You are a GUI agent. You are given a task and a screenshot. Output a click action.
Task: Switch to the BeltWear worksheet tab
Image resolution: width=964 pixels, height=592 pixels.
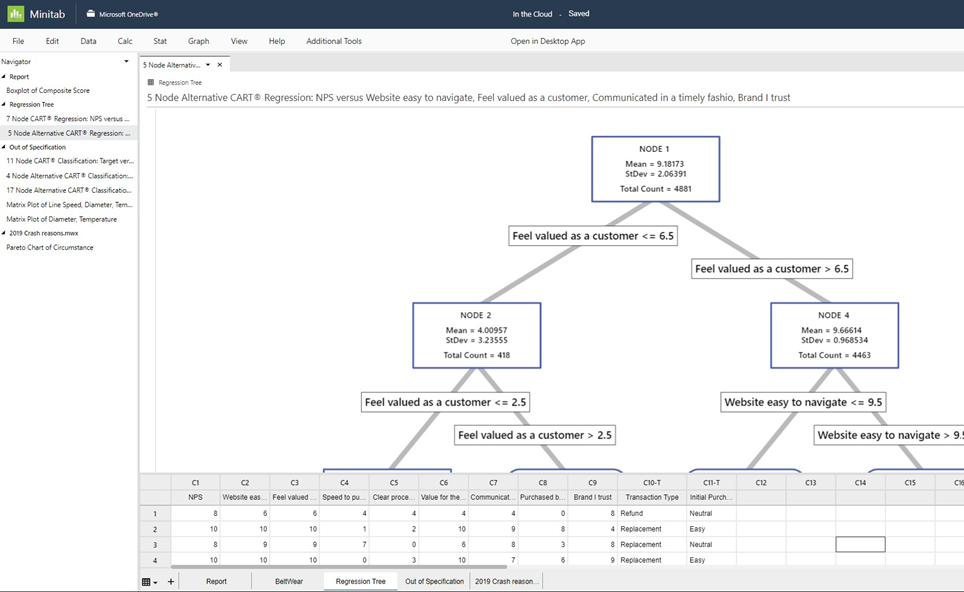pyautogui.click(x=289, y=582)
